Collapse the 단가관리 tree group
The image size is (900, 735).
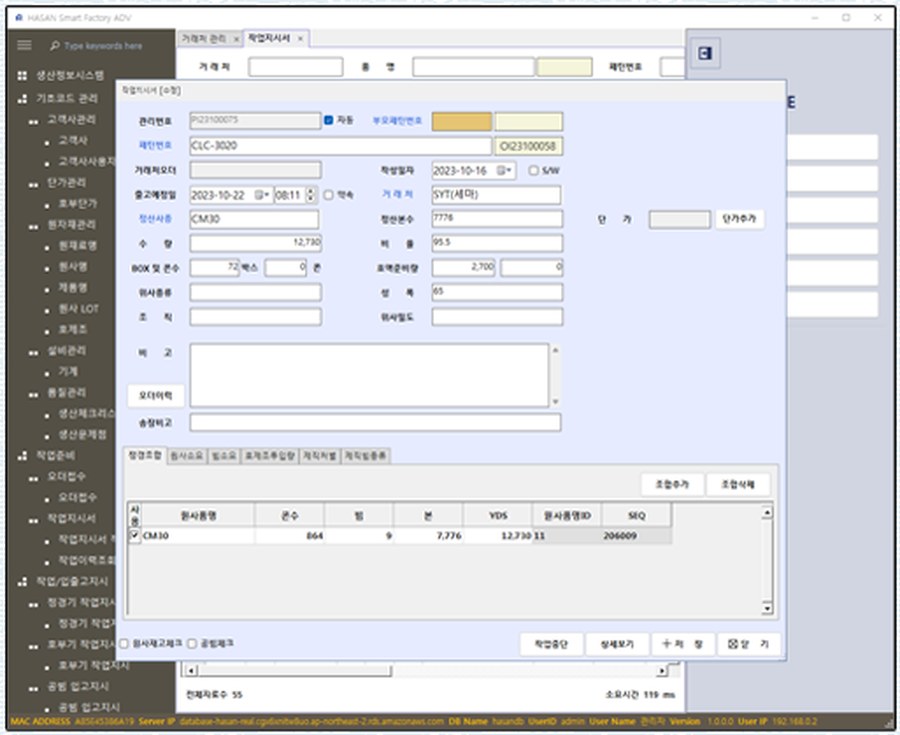[33, 184]
